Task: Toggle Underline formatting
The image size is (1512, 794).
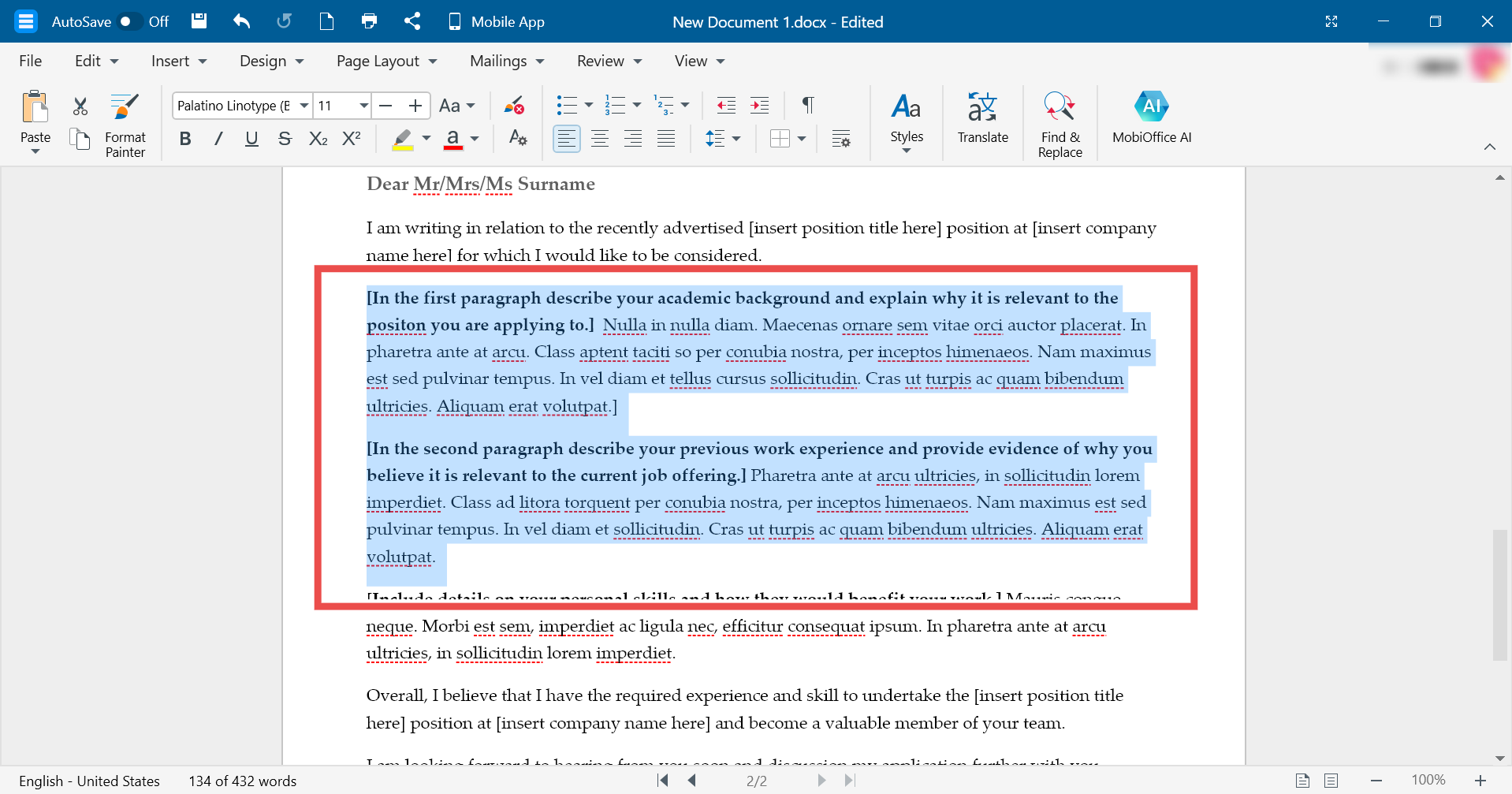Action: tap(251, 139)
